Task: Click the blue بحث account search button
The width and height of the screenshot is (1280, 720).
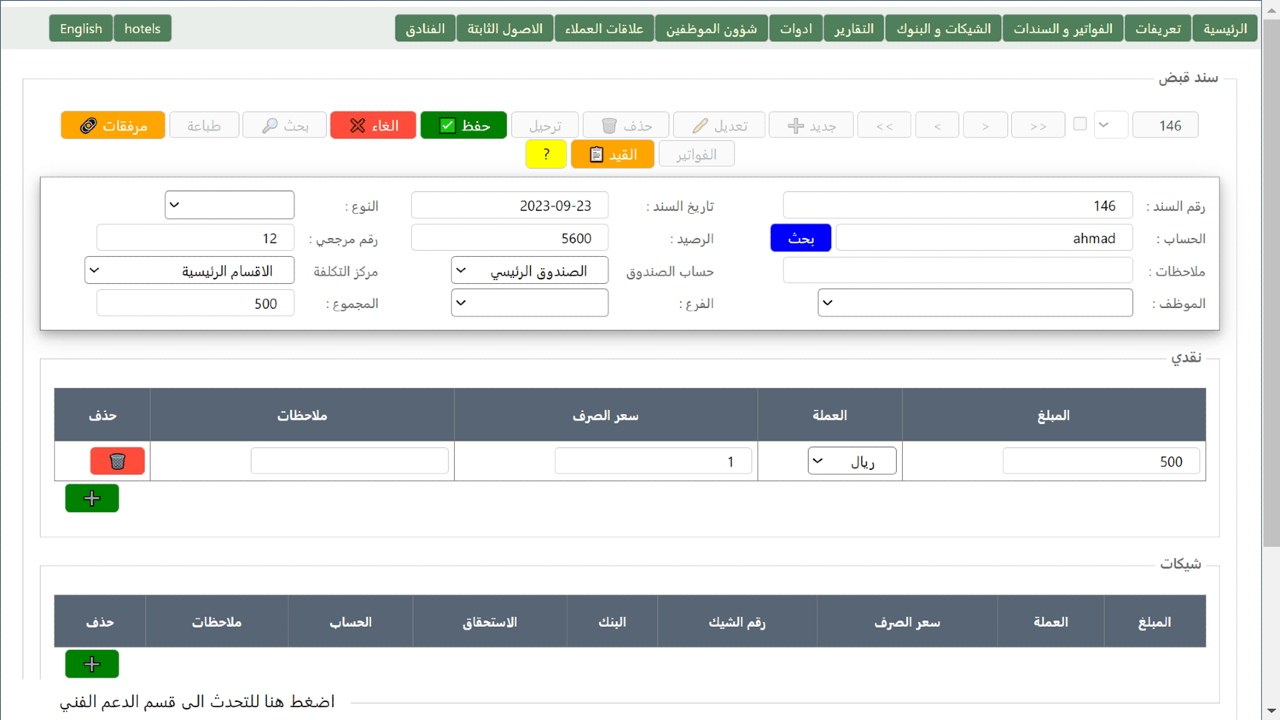Action: [x=800, y=238]
